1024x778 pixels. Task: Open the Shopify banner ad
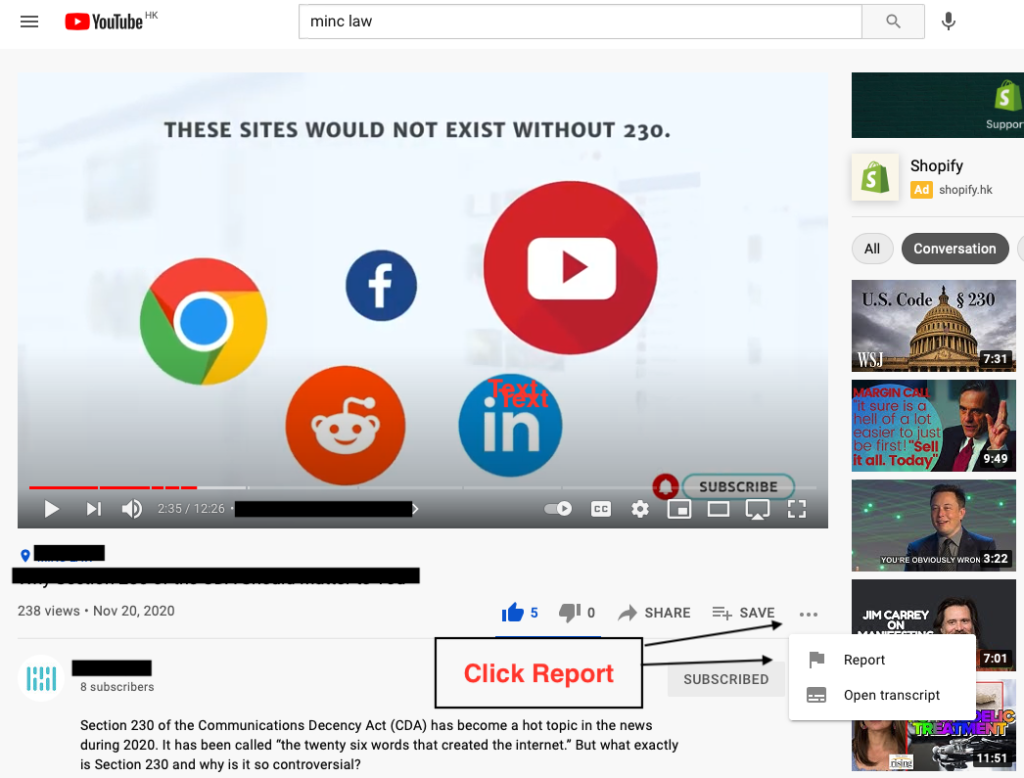pyautogui.click(x=938, y=105)
